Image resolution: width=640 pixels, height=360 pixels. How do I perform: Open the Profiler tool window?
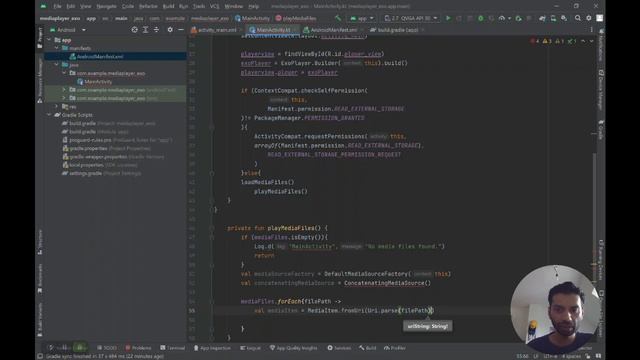pyautogui.click(x=395, y=348)
